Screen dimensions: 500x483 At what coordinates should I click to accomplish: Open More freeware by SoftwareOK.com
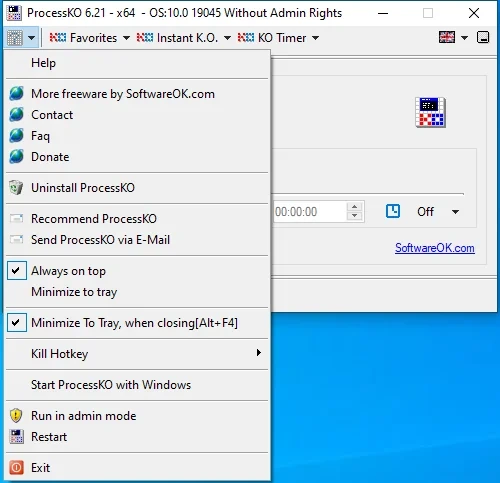point(137,94)
